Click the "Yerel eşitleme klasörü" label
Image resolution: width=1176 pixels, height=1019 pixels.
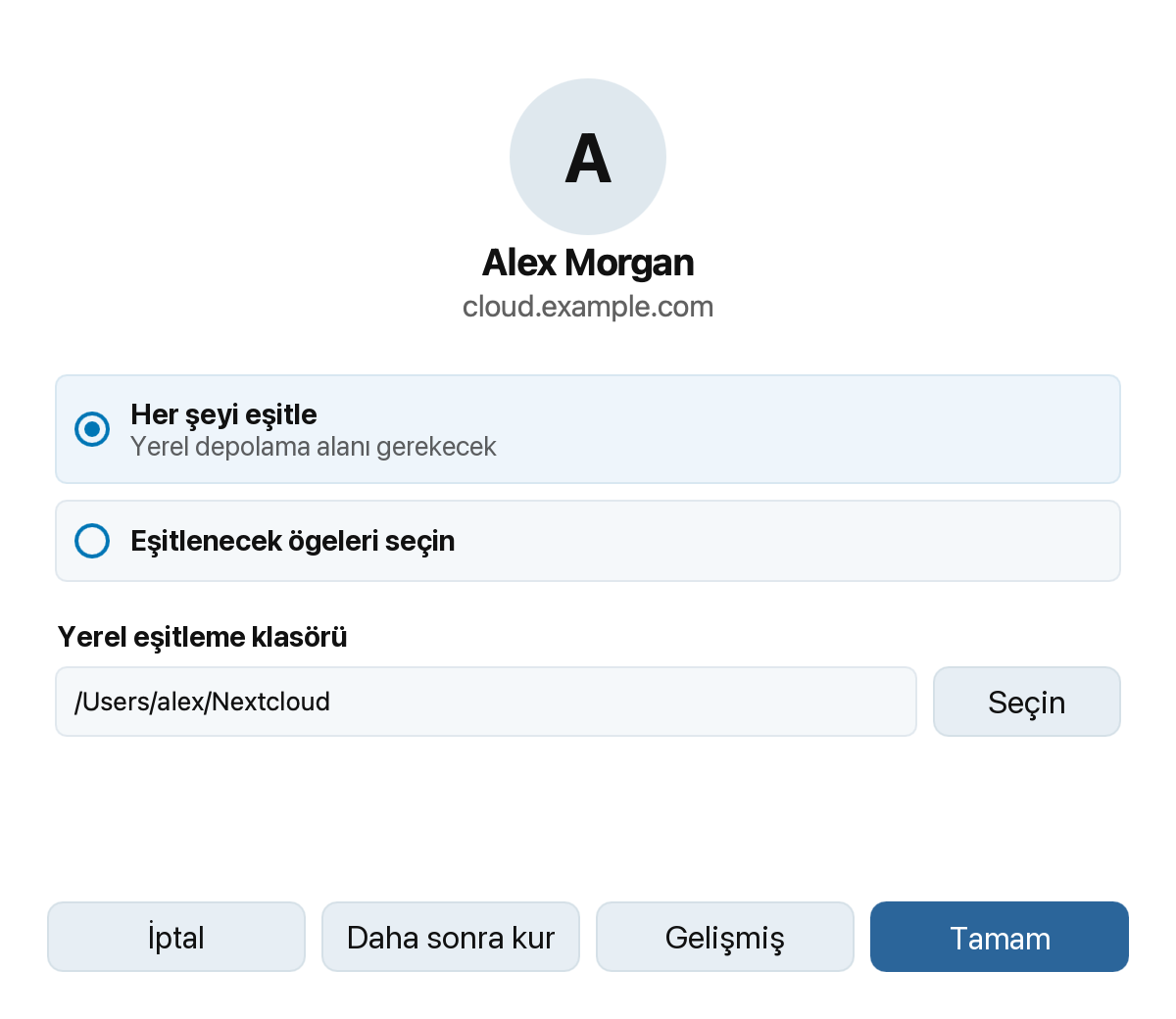[203, 637]
